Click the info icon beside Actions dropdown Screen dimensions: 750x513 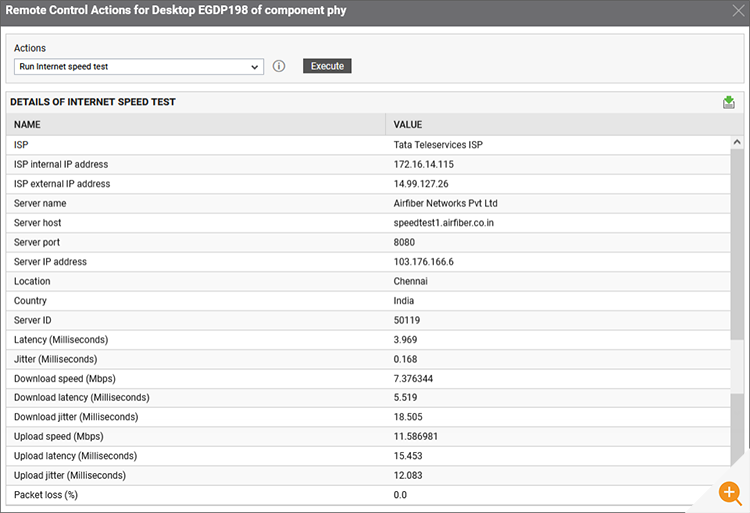pyautogui.click(x=279, y=66)
